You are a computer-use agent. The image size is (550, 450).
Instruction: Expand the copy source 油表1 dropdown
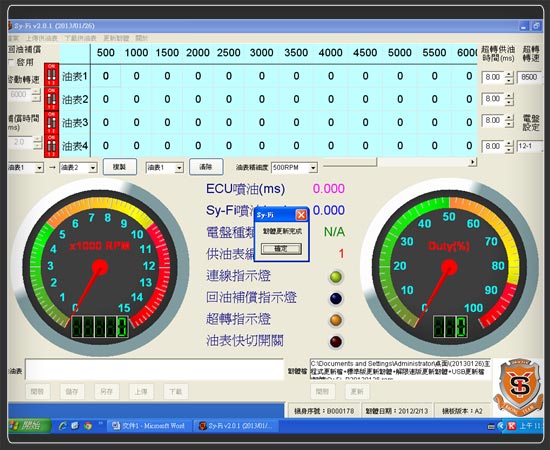[39, 168]
